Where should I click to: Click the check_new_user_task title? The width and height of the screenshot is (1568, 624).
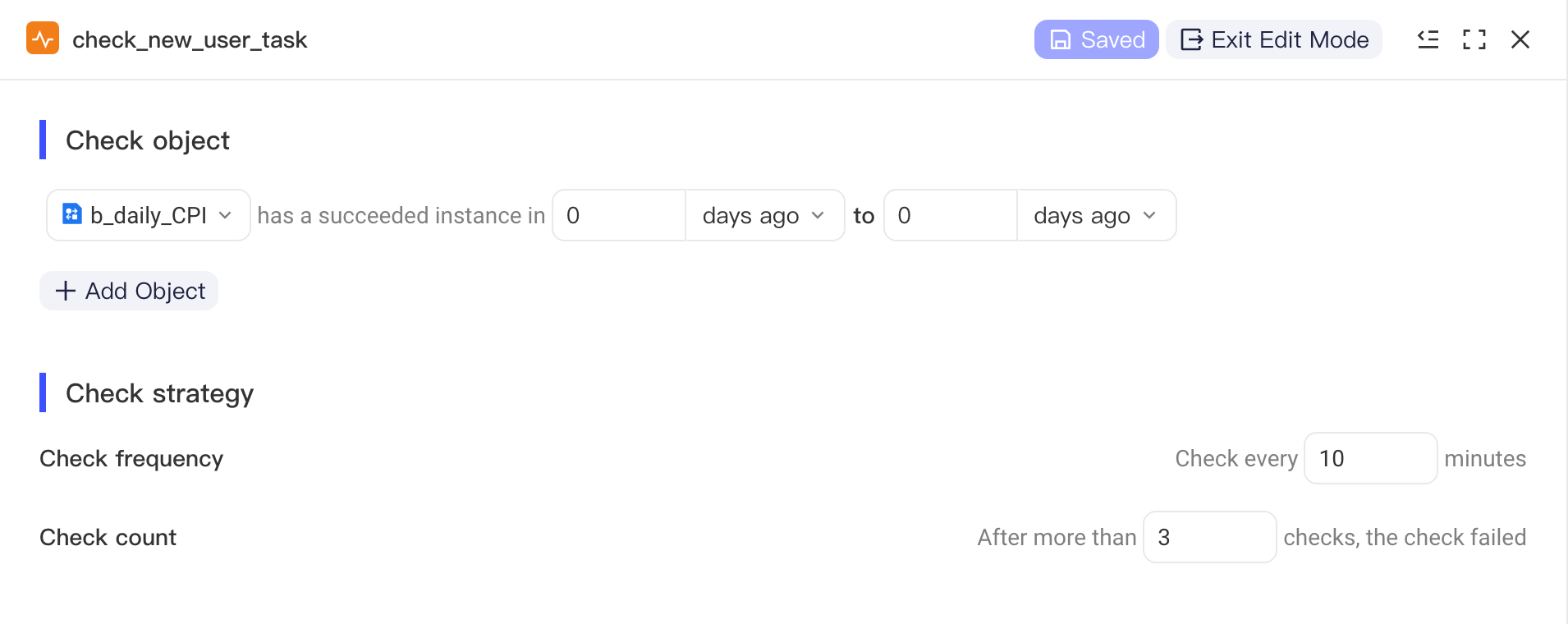point(190,39)
